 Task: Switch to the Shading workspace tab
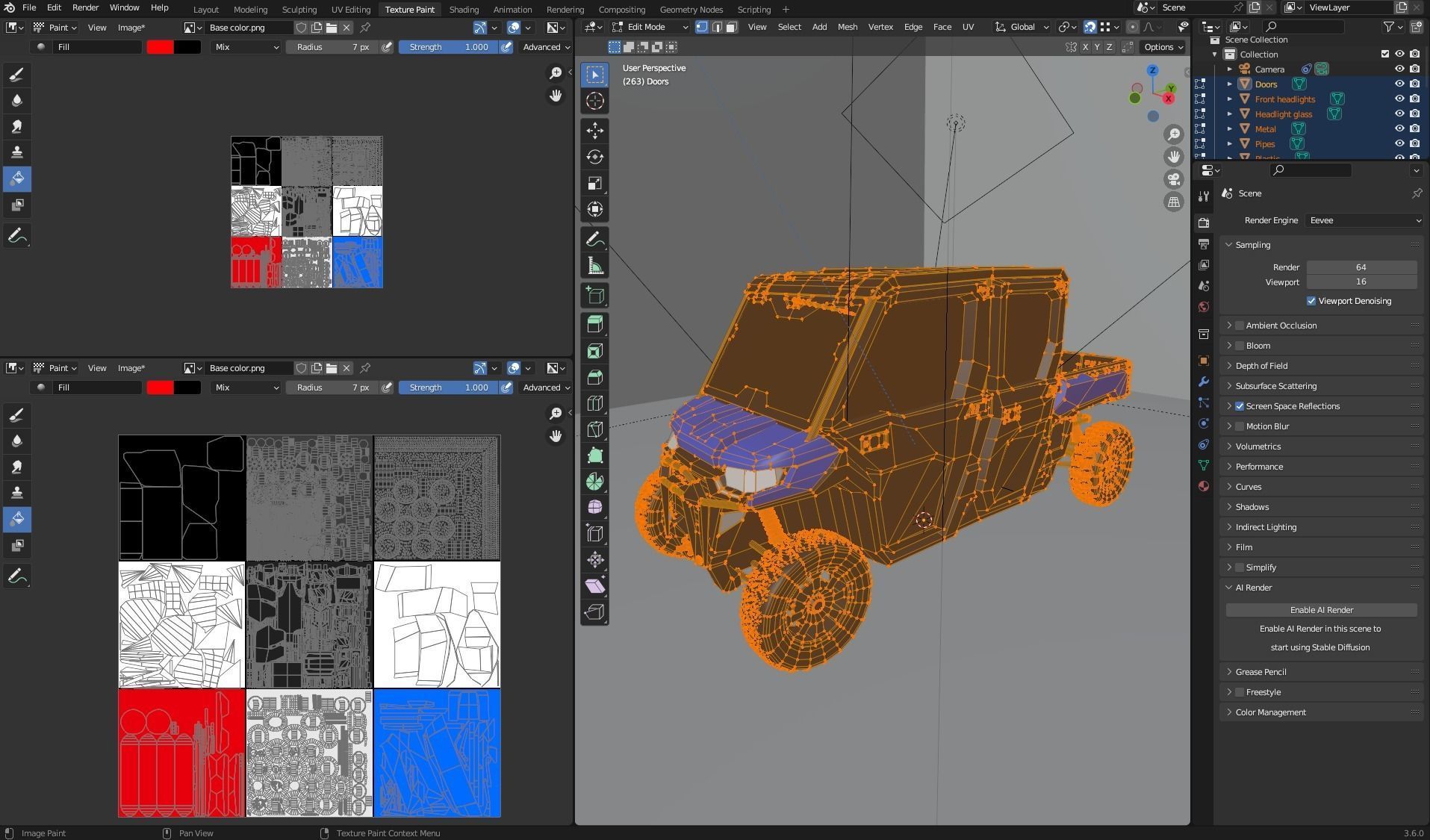point(464,10)
